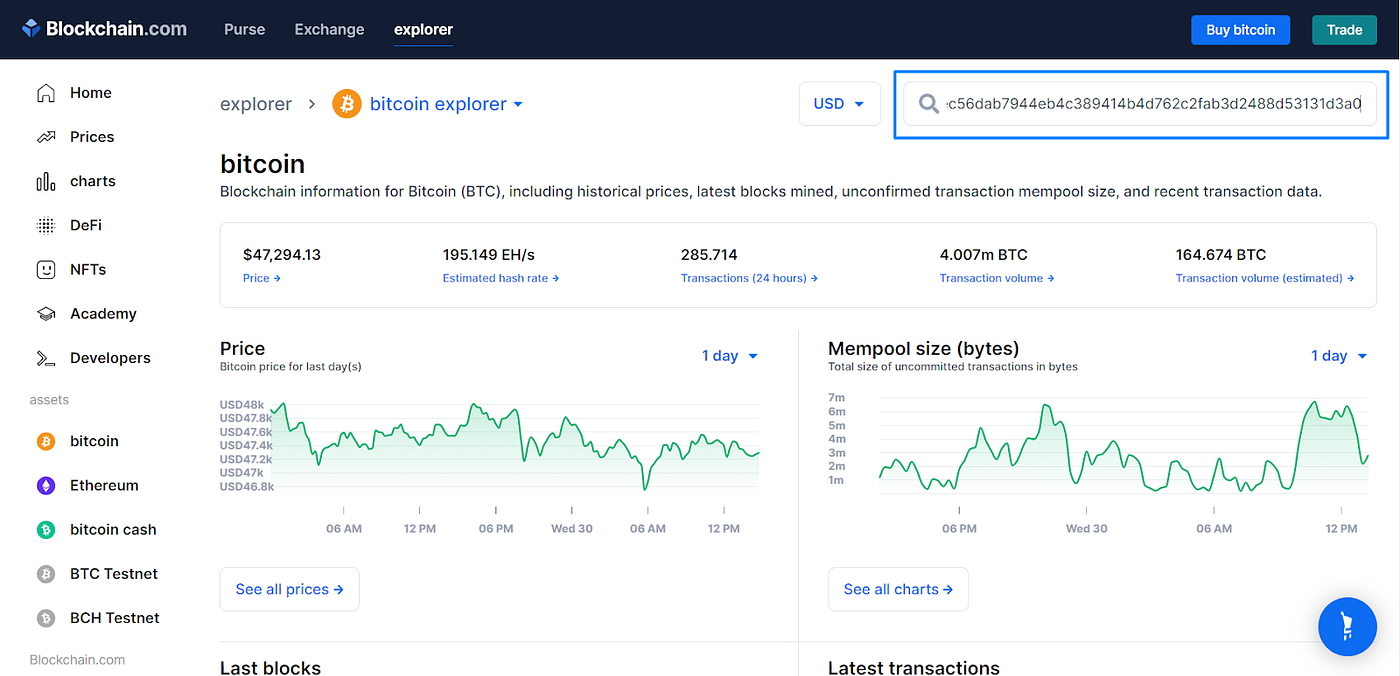This screenshot has height=676, width=1400.
Task: Click the DeFi dotted grid icon
Action: point(46,225)
